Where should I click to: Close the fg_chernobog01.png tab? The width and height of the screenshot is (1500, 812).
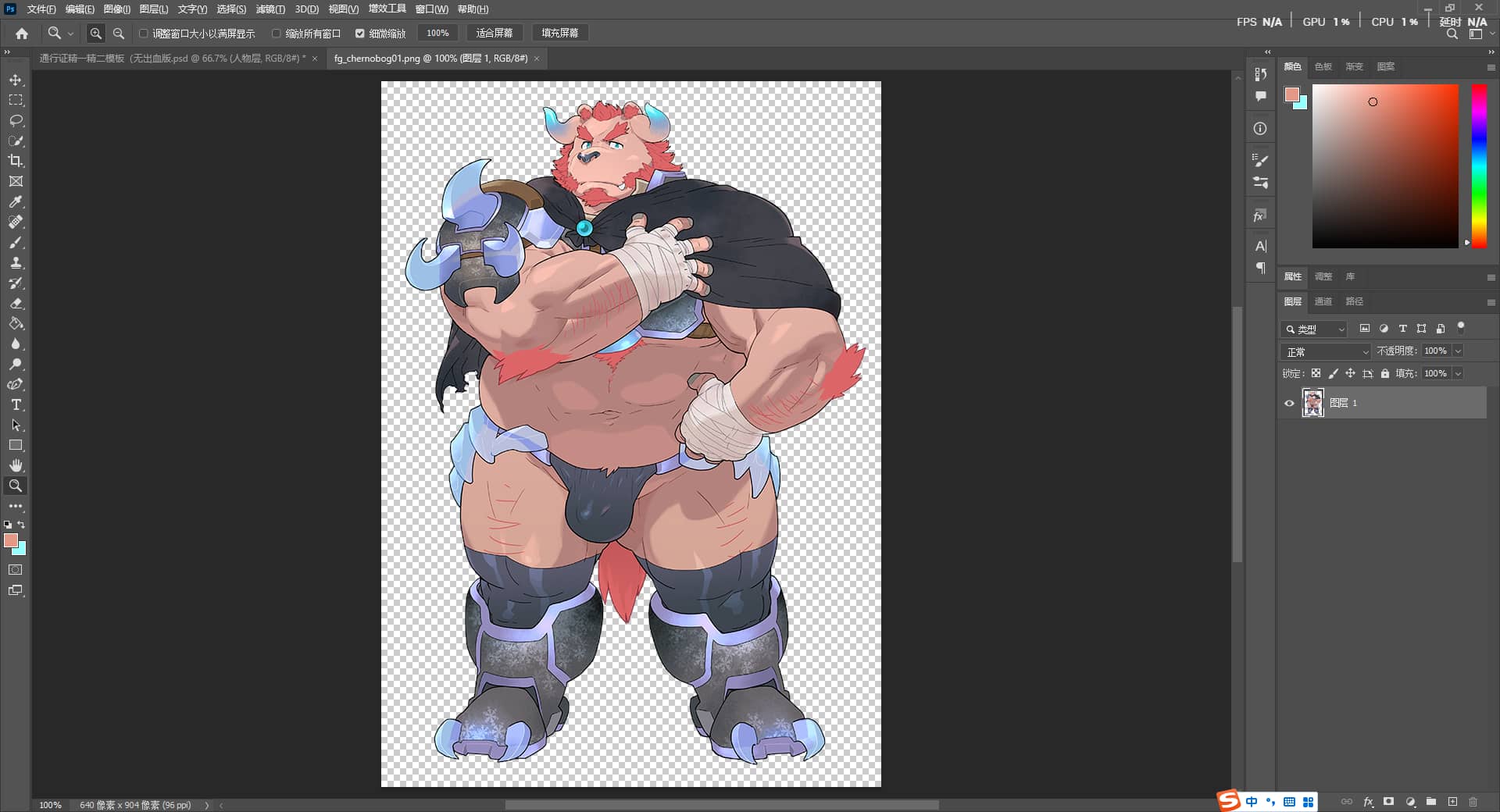537,59
